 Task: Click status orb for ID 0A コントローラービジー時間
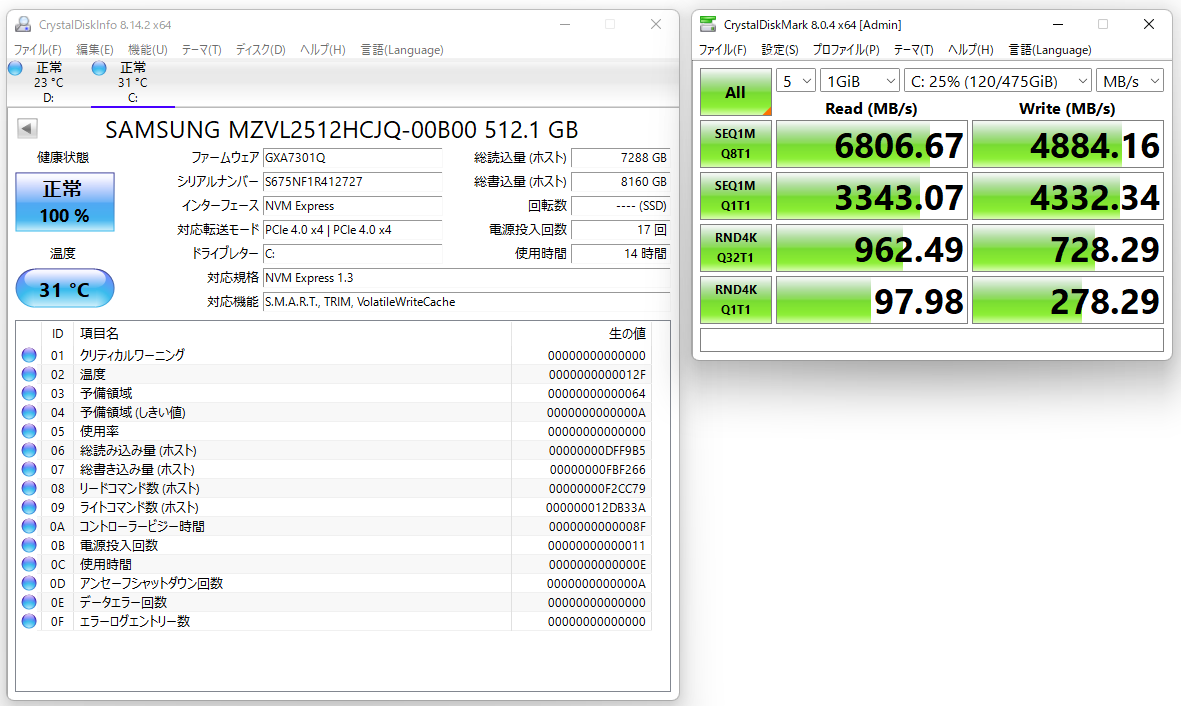tap(29, 526)
